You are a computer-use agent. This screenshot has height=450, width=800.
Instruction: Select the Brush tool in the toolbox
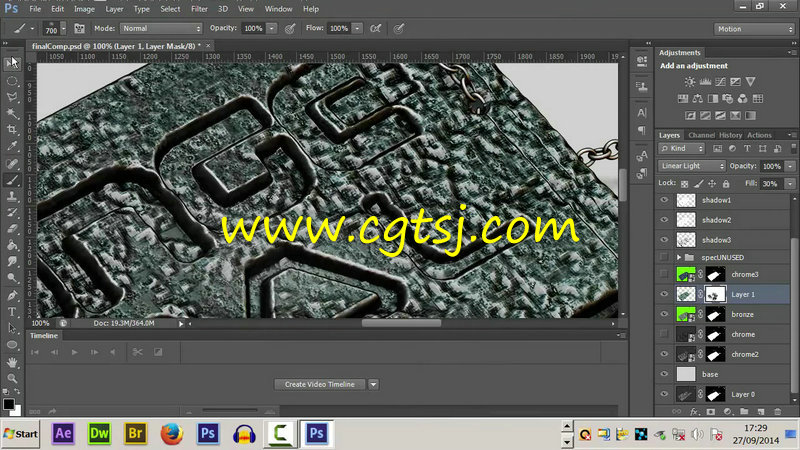tap(12, 180)
